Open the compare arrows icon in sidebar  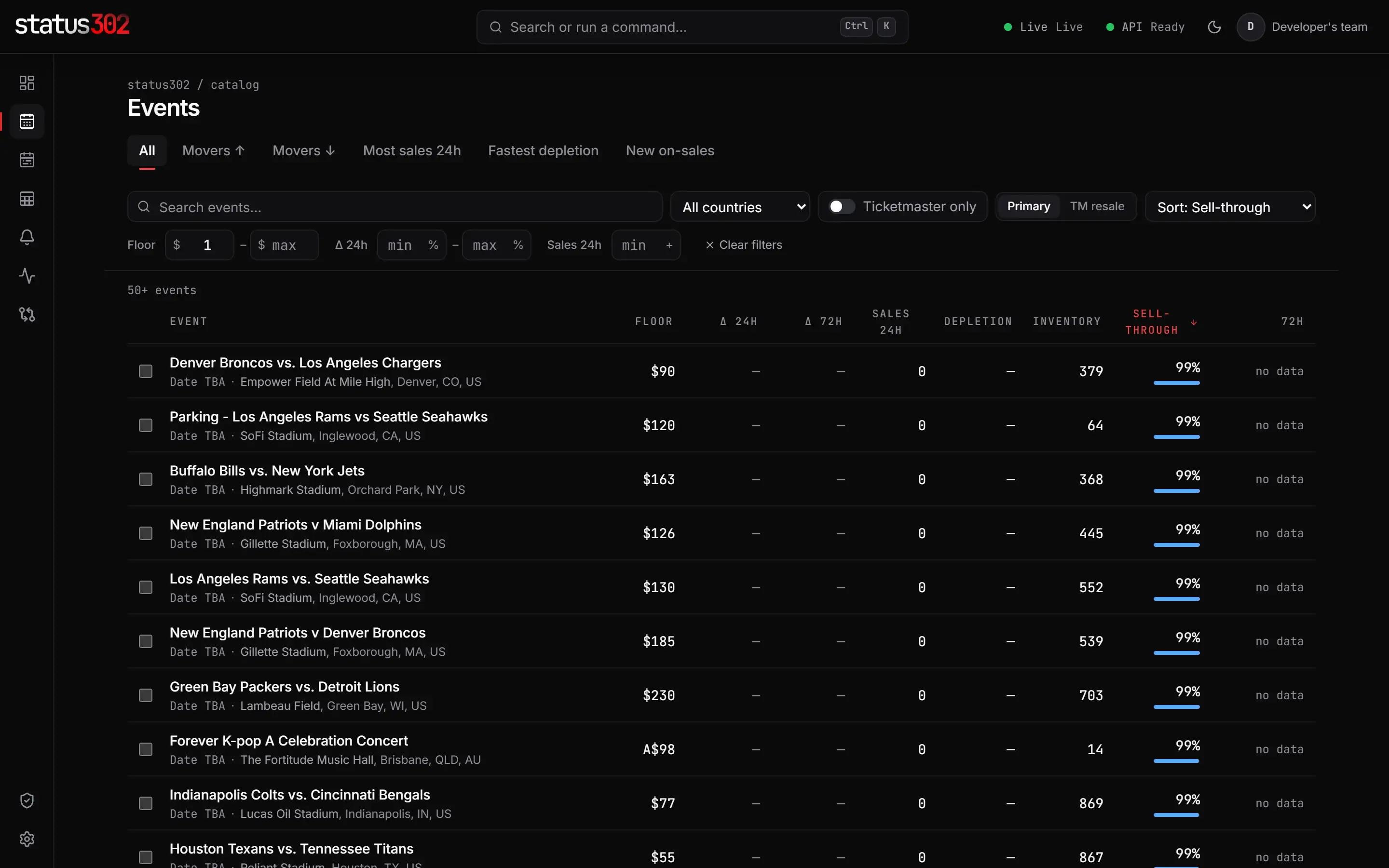click(27, 314)
